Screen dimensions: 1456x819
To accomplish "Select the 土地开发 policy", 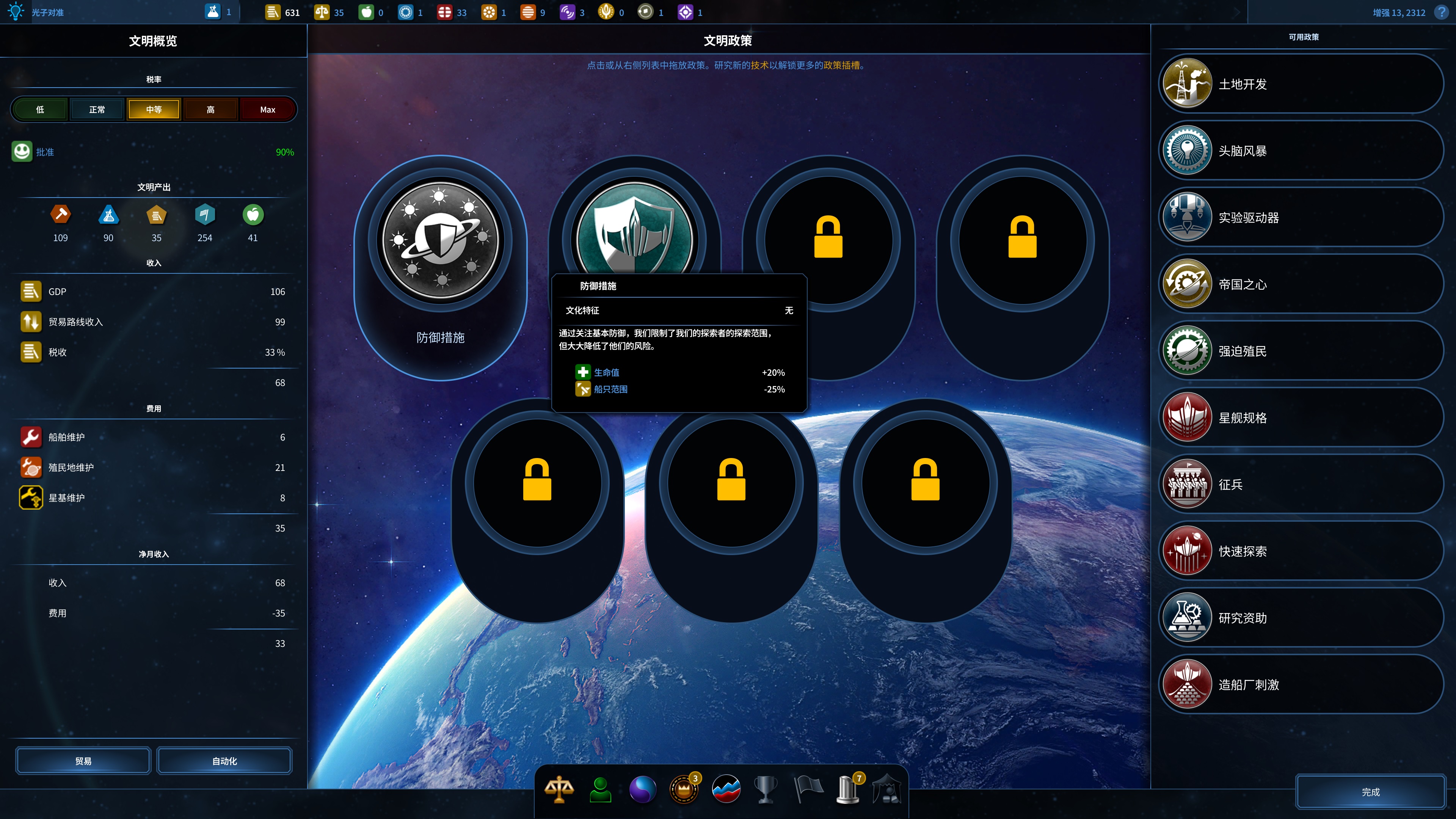I will coord(1301,84).
